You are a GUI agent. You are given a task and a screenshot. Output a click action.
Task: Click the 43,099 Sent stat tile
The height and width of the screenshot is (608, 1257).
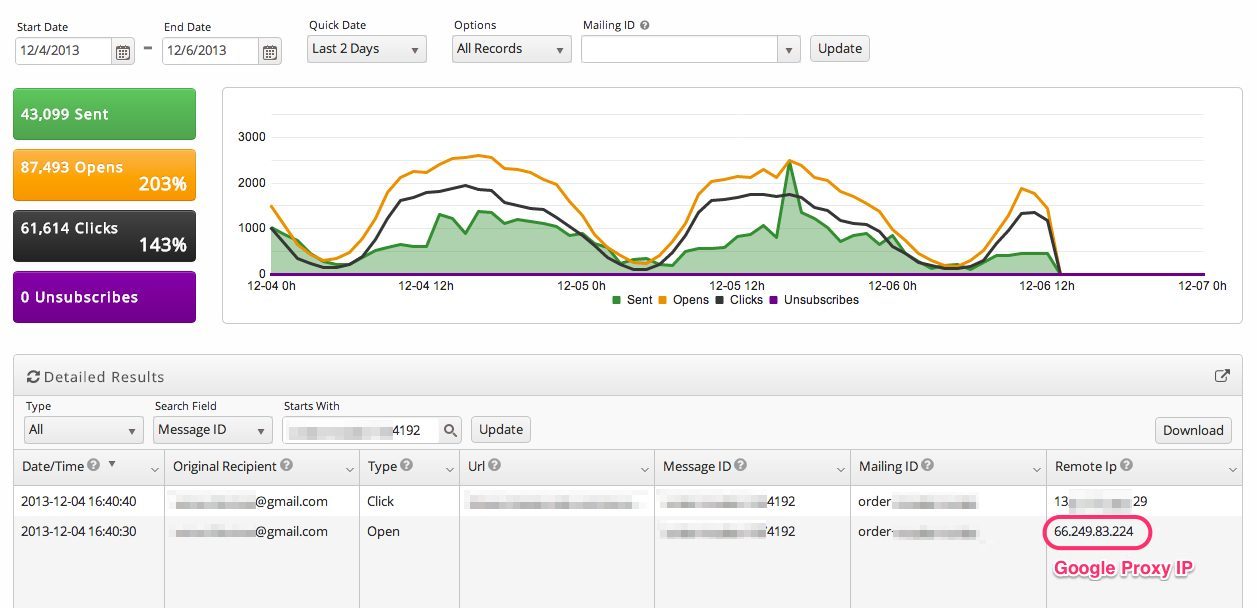pos(105,114)
